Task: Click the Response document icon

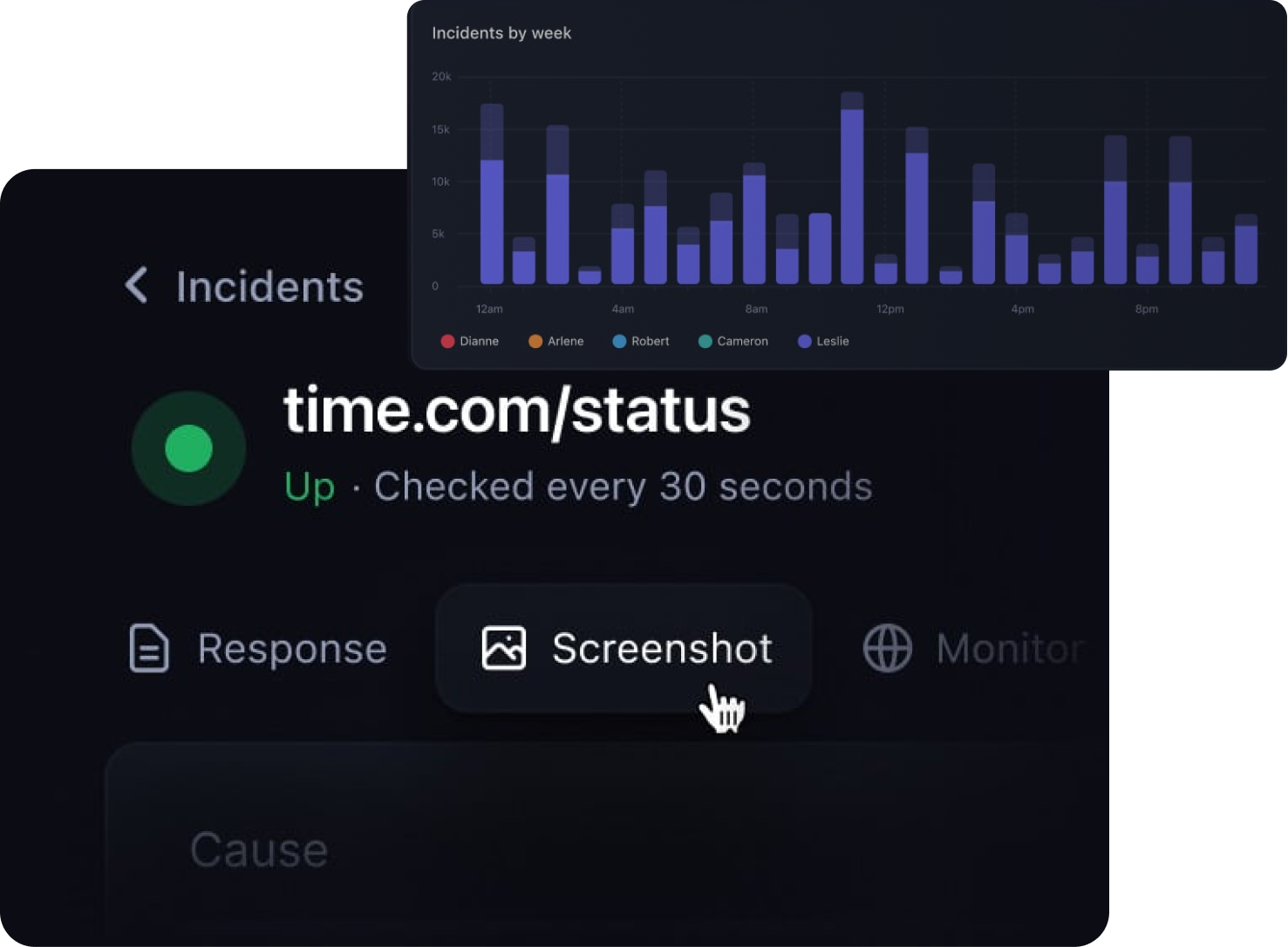Action: (x=149, y=648)
